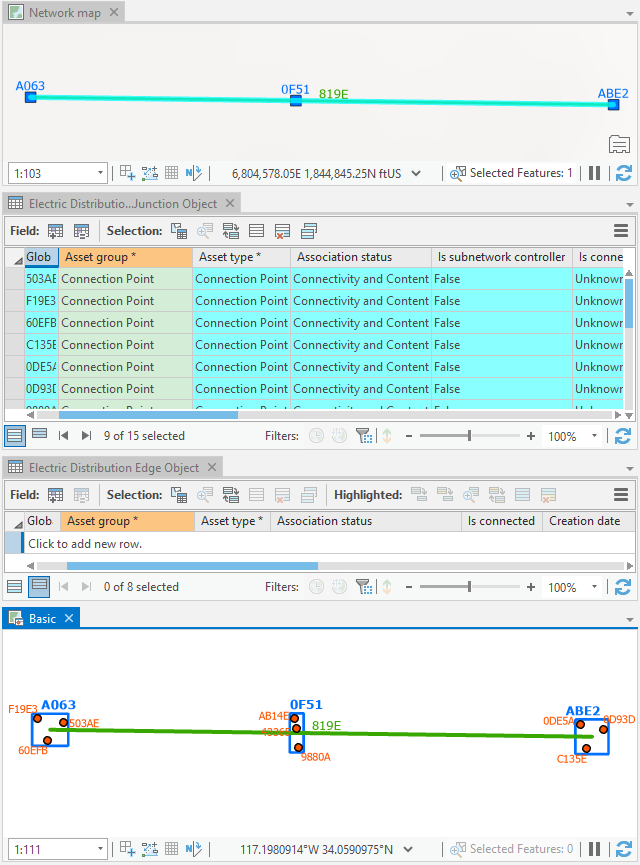The width and height of the screenshot is (640, 865).
Task: Click Add Field icon in Junction Object table
Action: [x=56, y=231]
